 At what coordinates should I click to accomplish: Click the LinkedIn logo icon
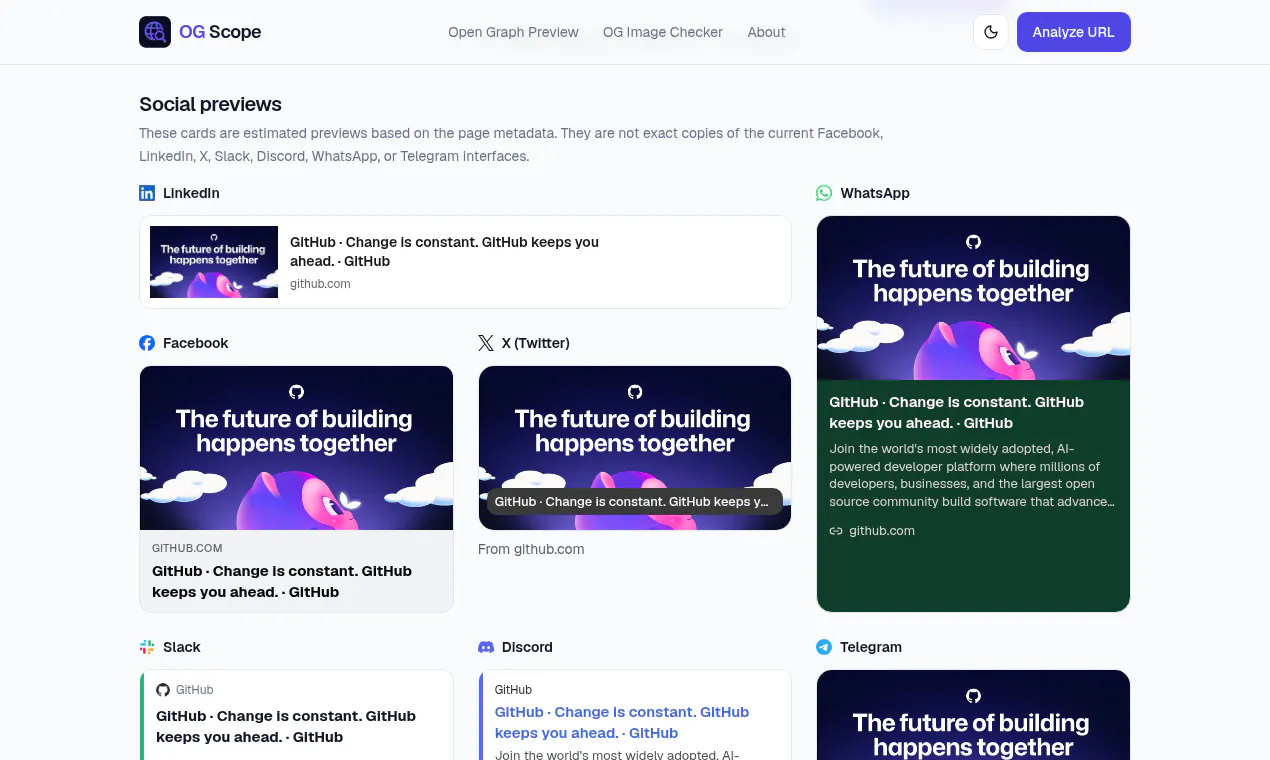click(147, 193)
